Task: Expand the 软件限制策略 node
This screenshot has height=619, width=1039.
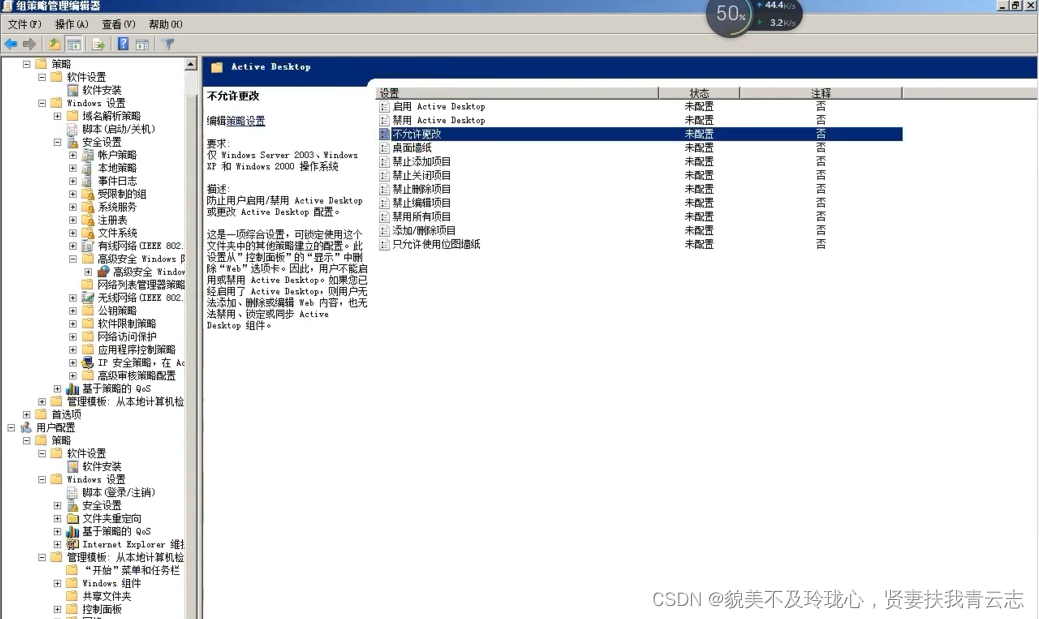Action: (x=73, y=324)
